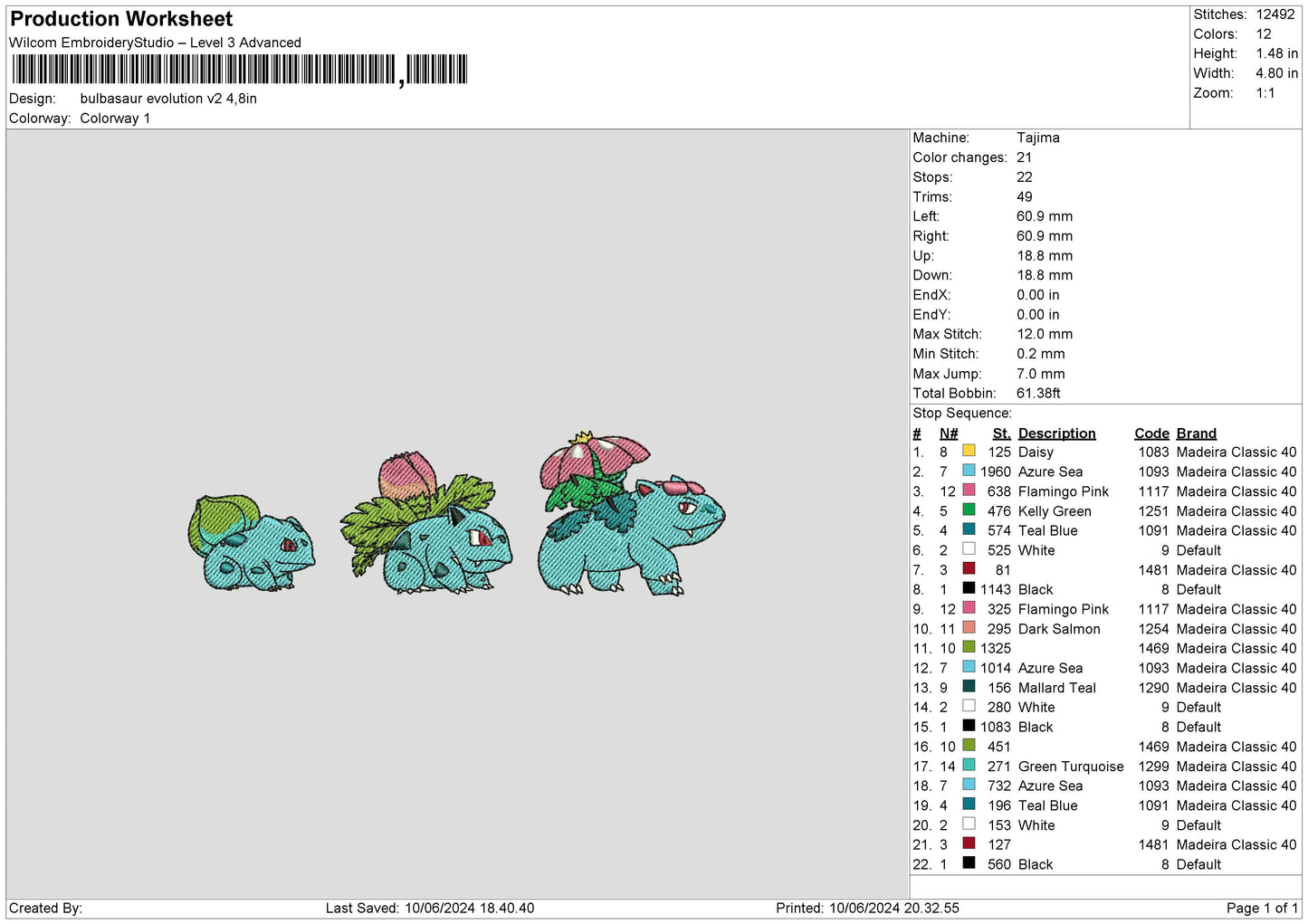Screen dimensions: 1308x924
Task: Click the stitch count 1325 in row 11
Action: point(996,648)
